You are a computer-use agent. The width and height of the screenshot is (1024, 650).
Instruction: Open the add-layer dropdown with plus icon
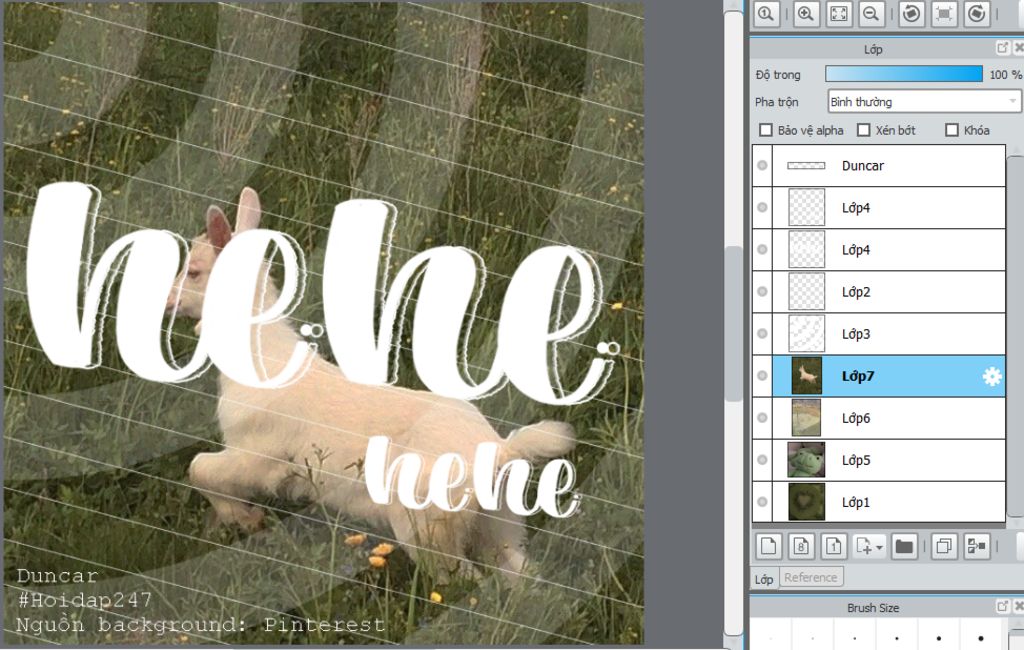[869, 546]
